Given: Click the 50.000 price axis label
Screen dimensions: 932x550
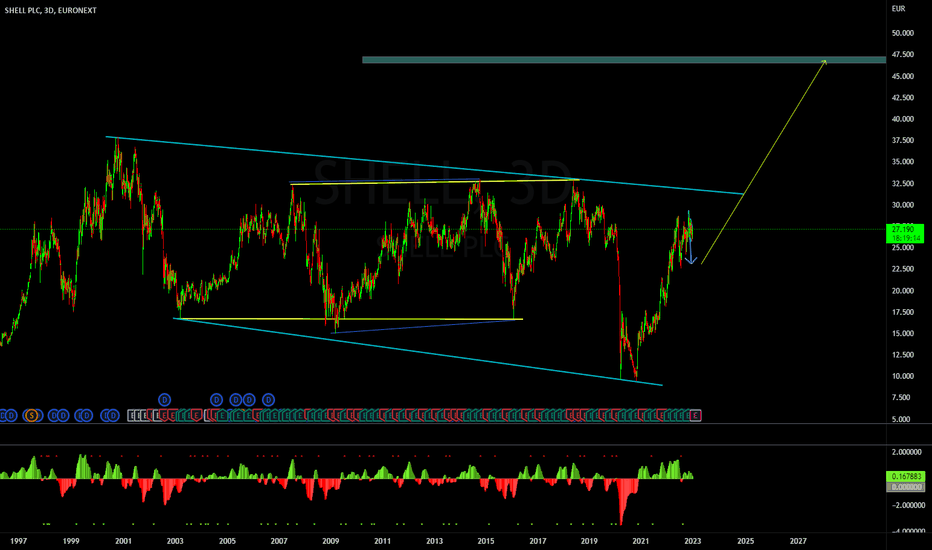Looking at the screenshot, I should (902, 33).
